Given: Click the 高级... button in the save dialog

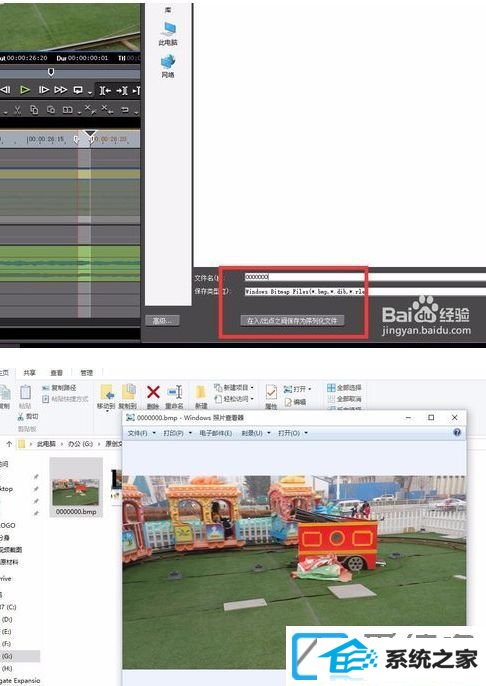Looking at the screenshot, I should [162, 321].
